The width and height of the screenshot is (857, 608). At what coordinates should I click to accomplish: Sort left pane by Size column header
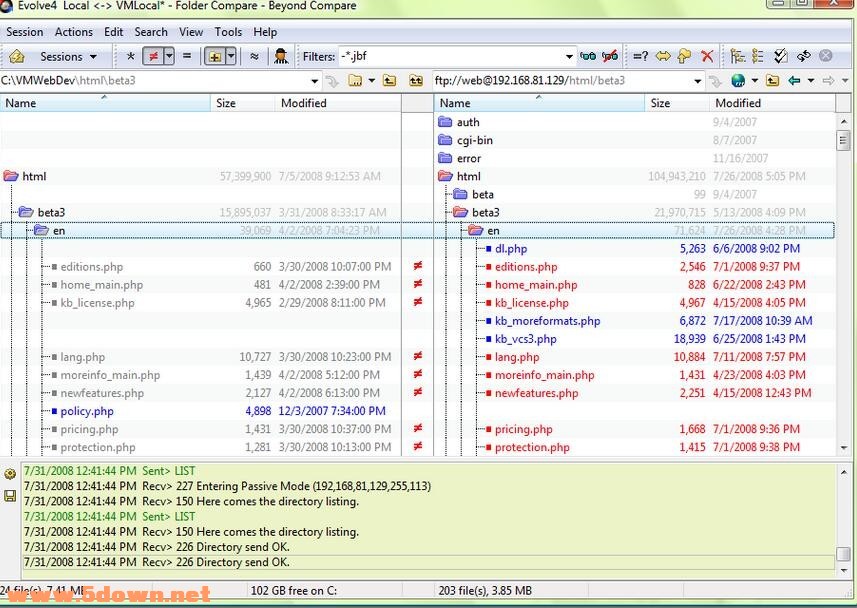[x=243, y=103]
